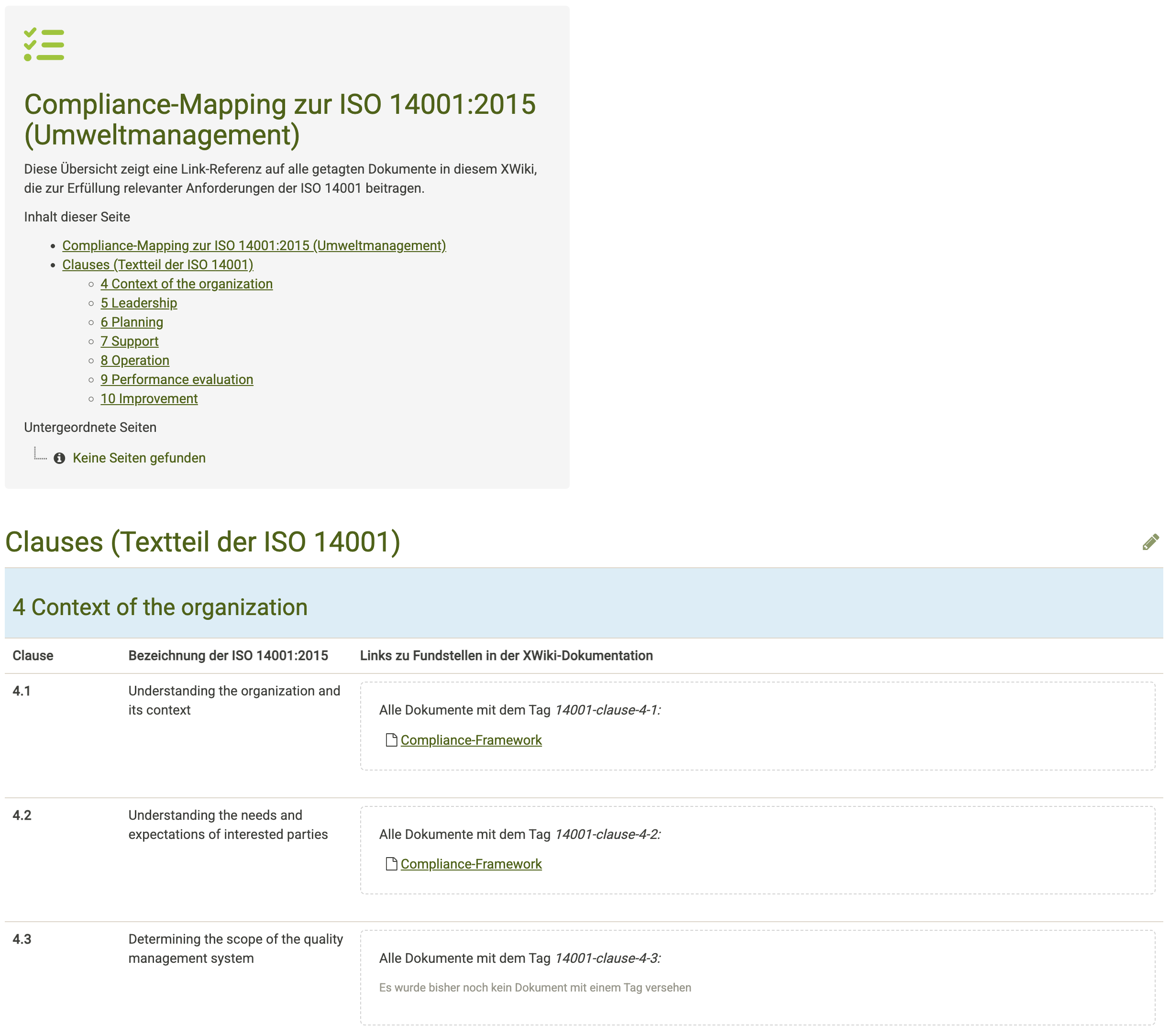Navigate to '6 Planning' contents entry

[x=132, y=322]
